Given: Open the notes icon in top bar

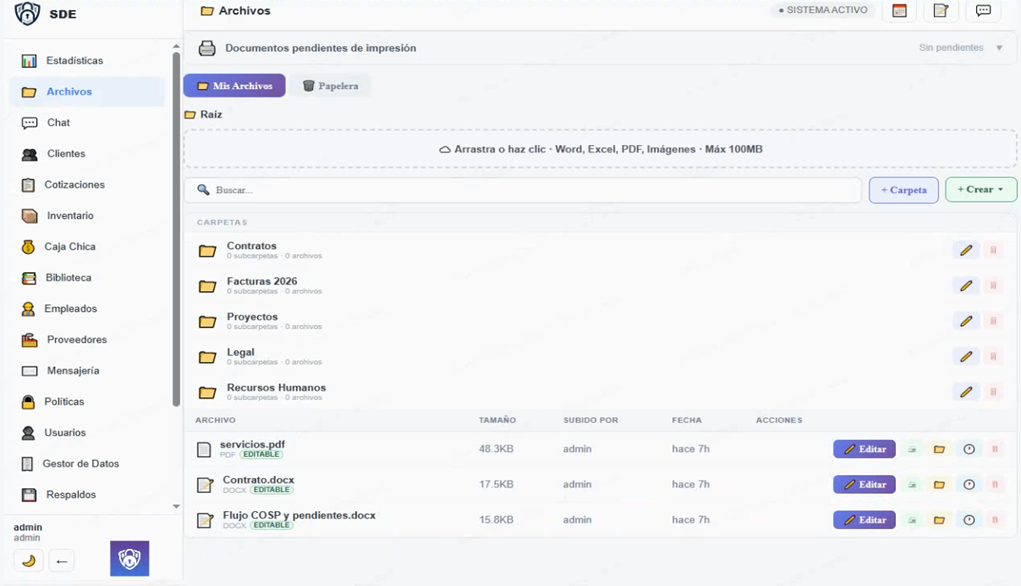Looking at the screenshot, I should pos(940,11).
